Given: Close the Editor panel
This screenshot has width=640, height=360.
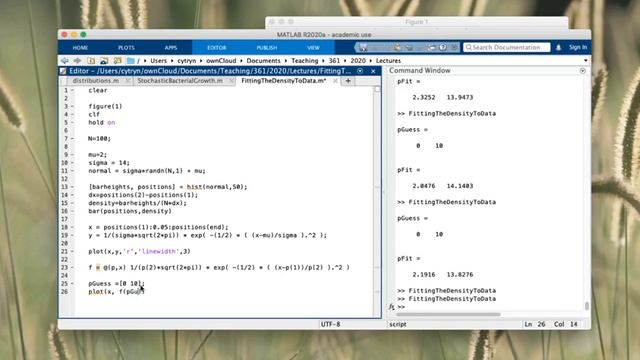Looking at the screenshot, I should point(373,71).
